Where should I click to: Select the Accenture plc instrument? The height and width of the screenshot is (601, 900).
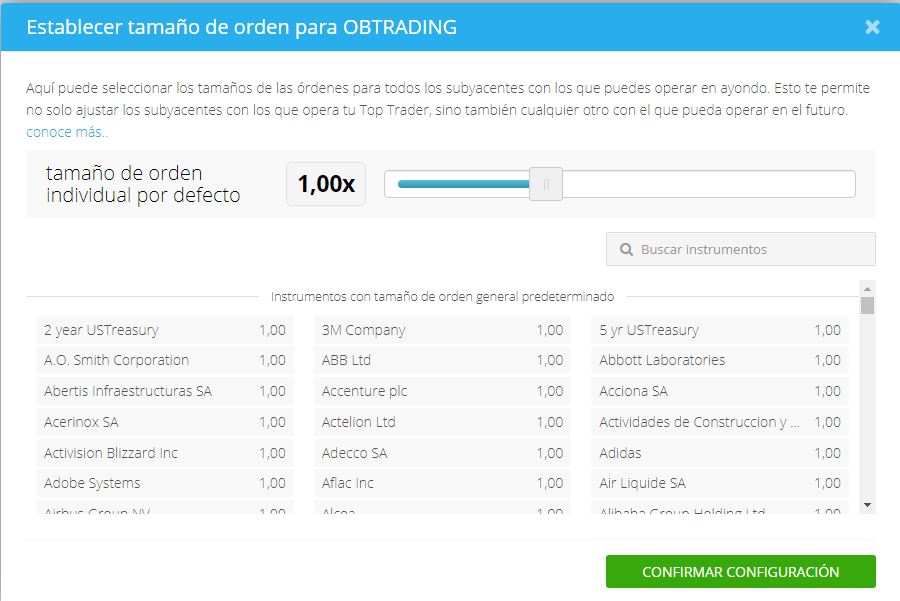(442, 391)
